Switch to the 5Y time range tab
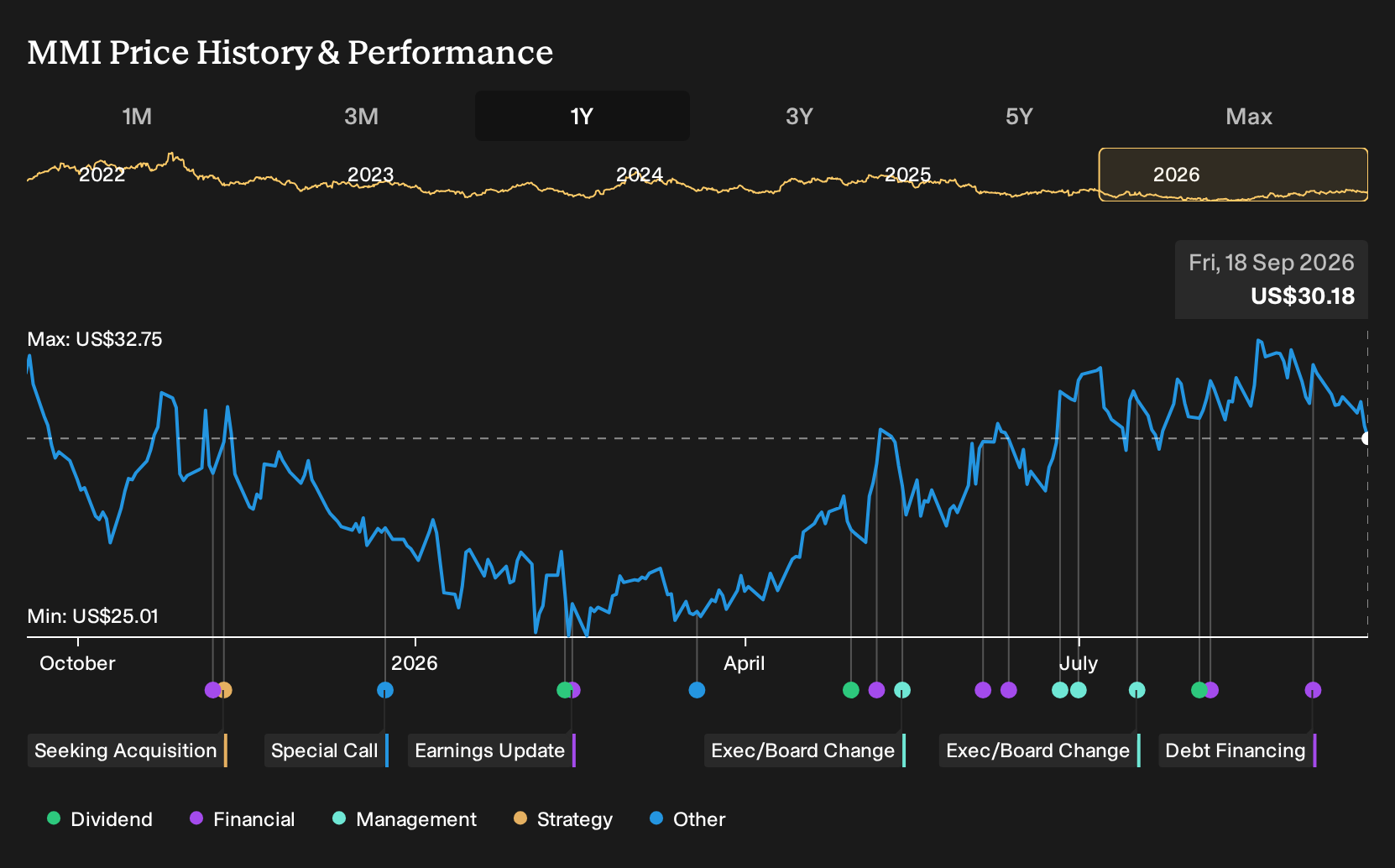Viewport: 1395px width, 868px height. pos(1019,116)
